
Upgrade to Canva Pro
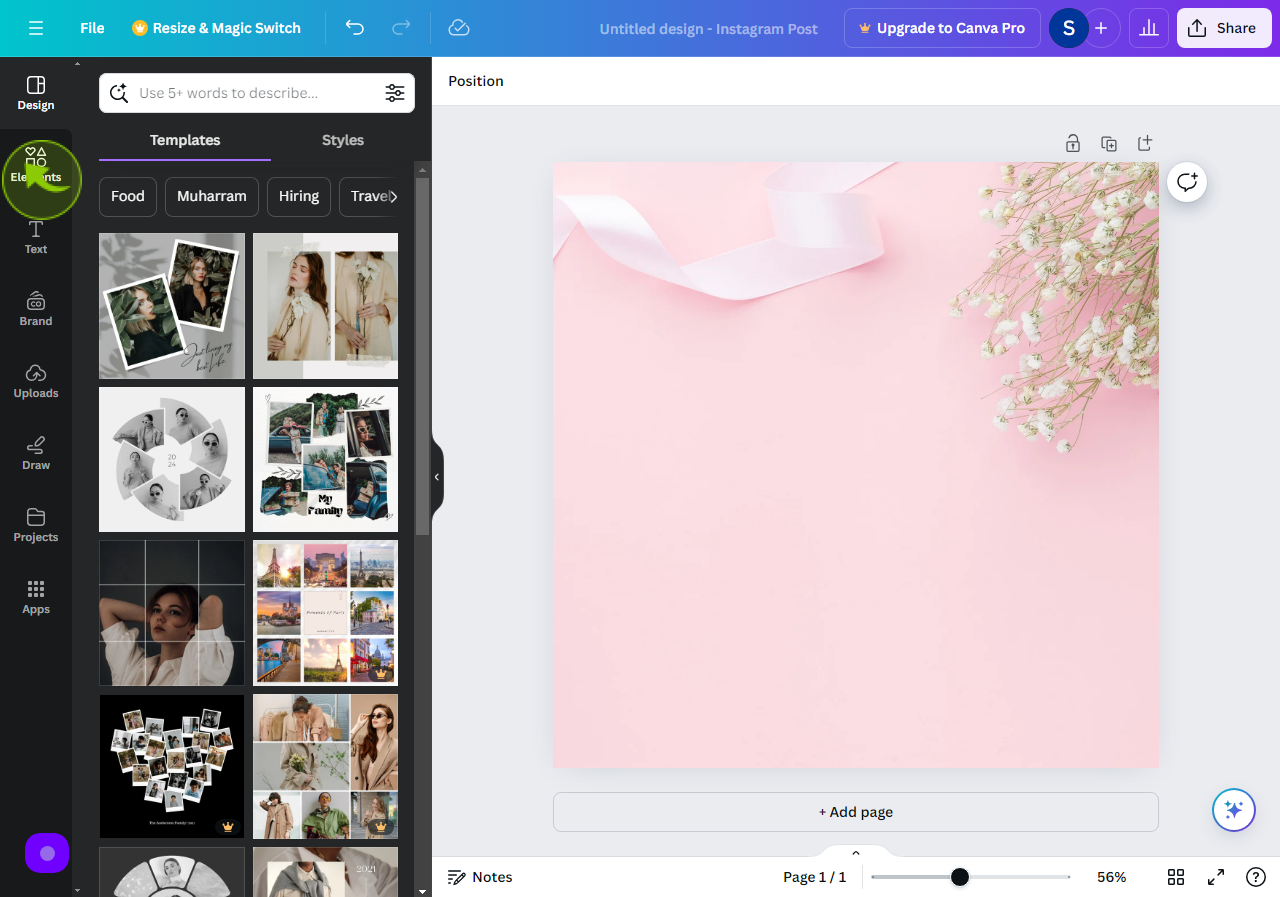(x=942, y=28)
